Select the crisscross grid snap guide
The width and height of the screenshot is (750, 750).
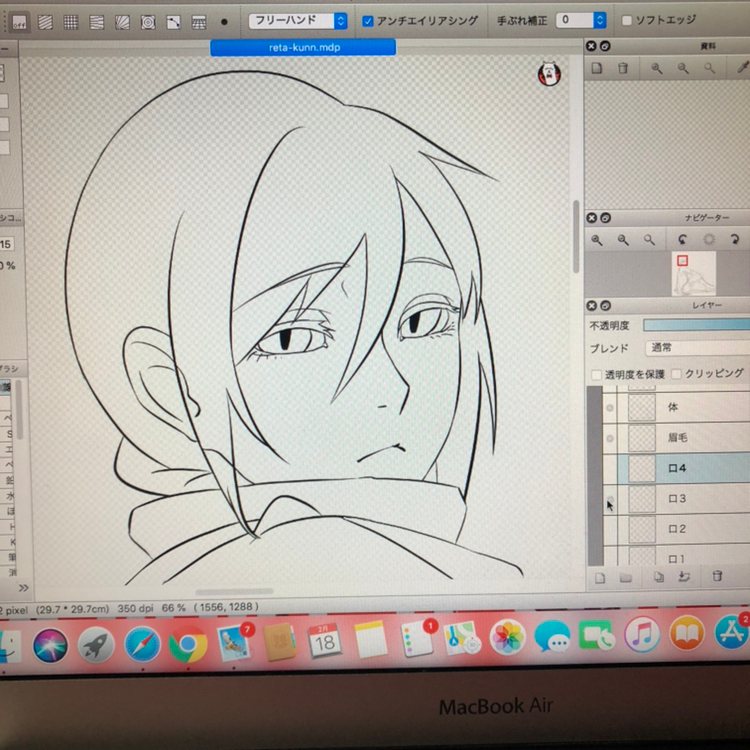[x=71, y=22]
